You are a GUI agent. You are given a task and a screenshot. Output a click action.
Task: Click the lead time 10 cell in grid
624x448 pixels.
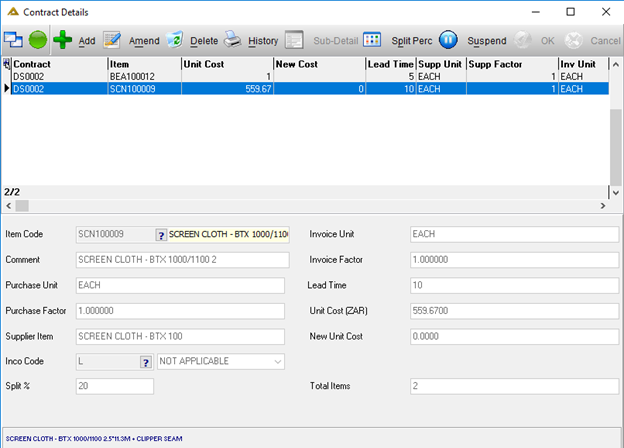391,89
